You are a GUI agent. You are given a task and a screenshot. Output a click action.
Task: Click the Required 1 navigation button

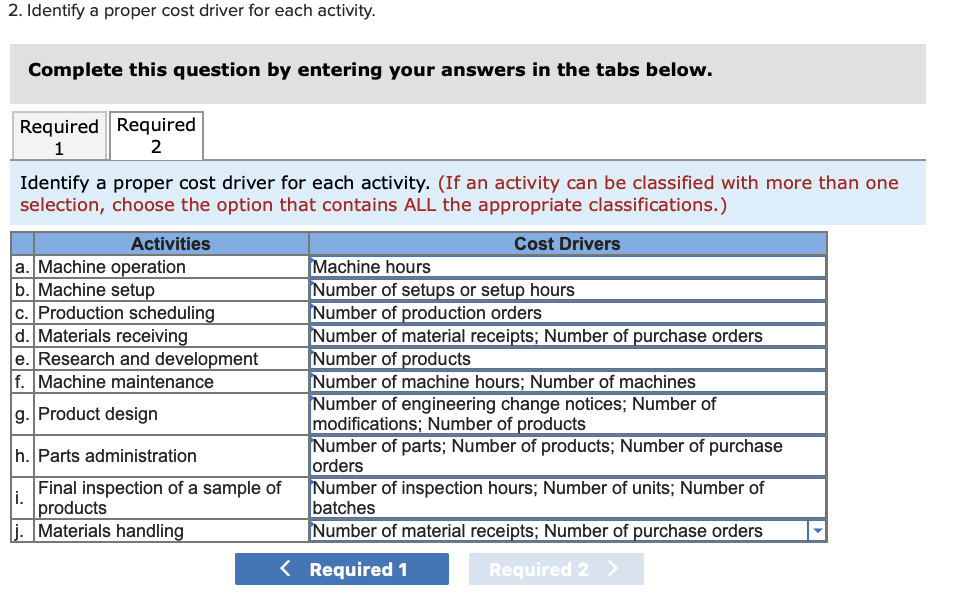(x=342, y=568)
